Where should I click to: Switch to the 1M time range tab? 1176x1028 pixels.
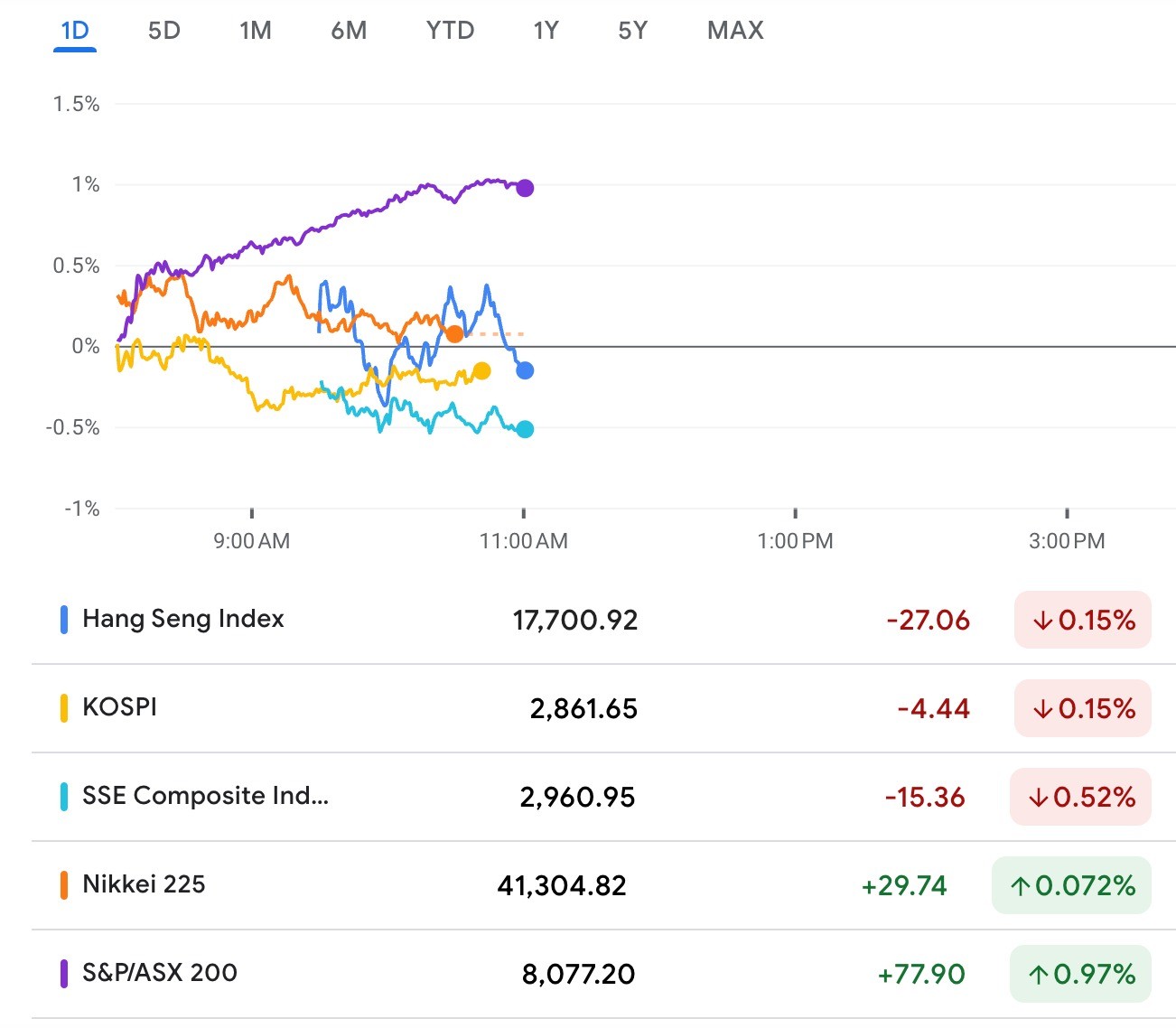click(x=256, y=31)
